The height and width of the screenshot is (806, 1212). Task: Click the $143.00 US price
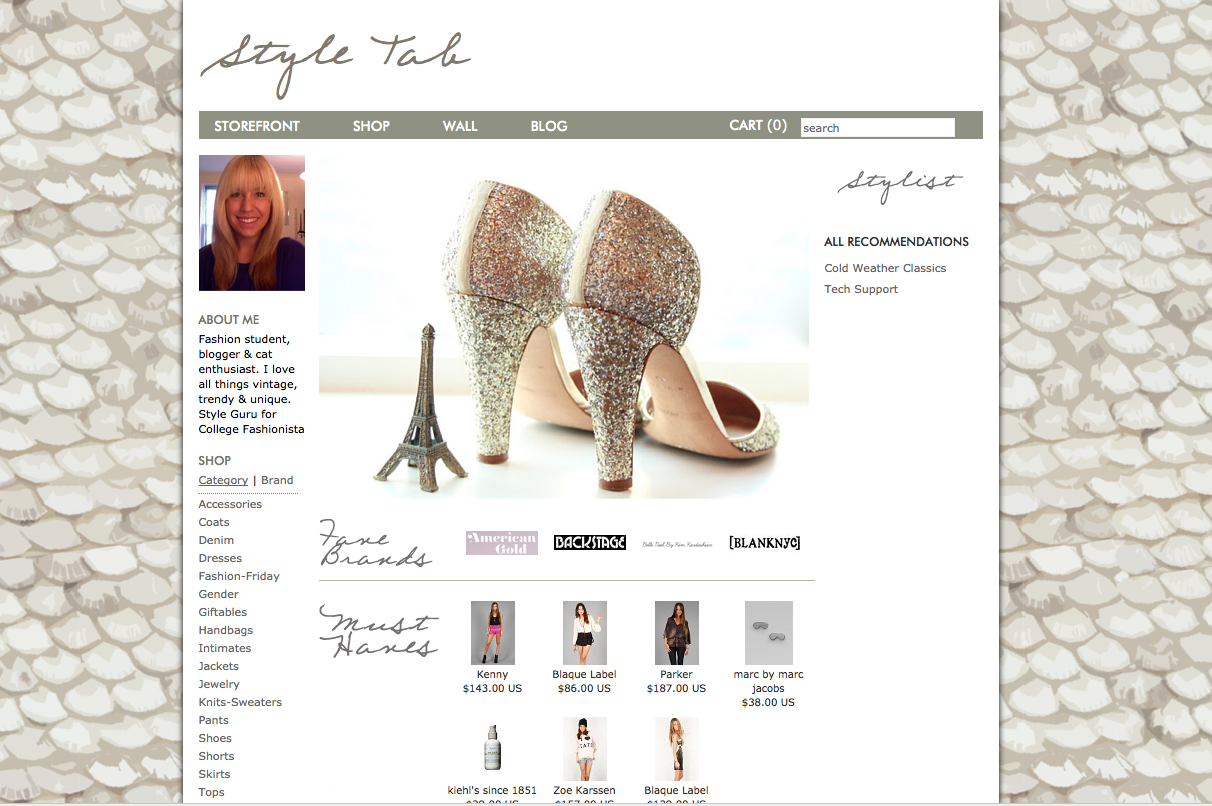492,688
